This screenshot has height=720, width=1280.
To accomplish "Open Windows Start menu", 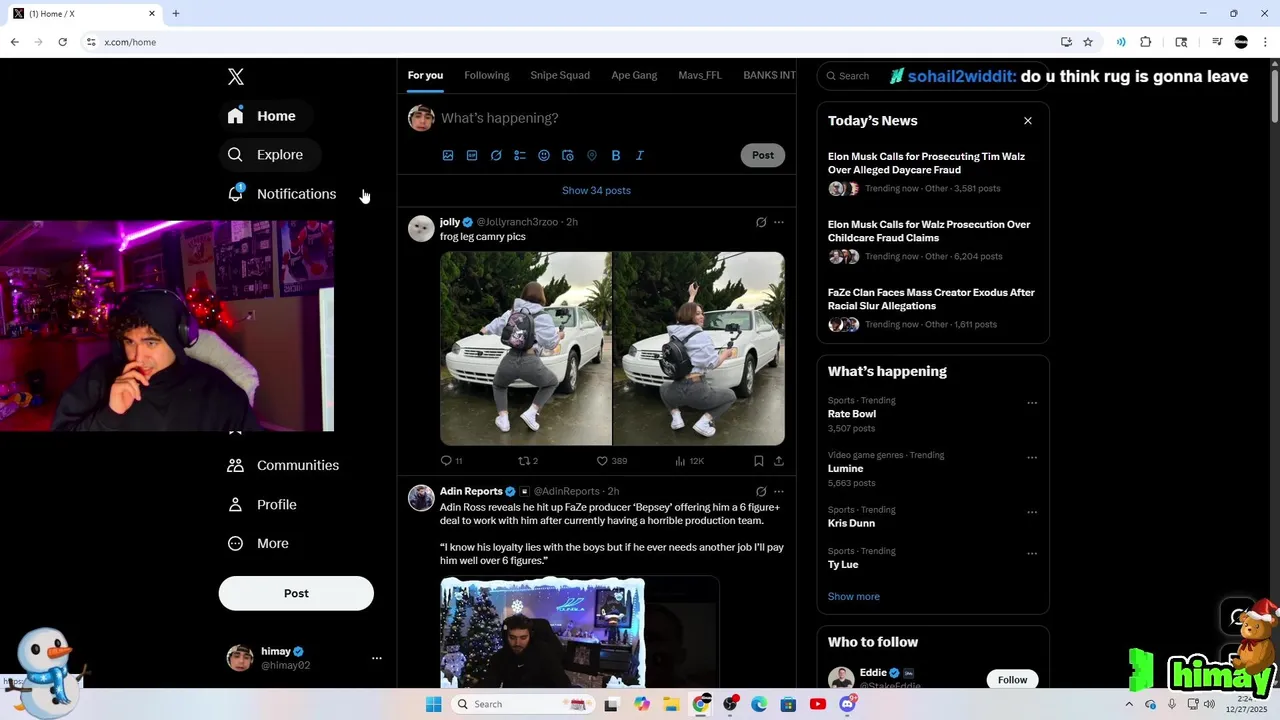I will 433,705.
